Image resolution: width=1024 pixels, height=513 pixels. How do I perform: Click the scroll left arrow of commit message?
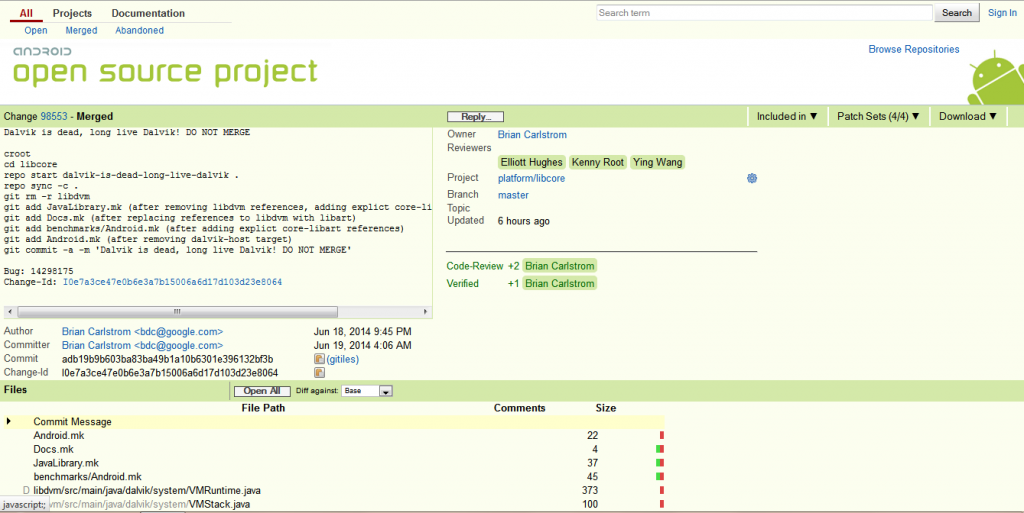(x=9, y=312)
